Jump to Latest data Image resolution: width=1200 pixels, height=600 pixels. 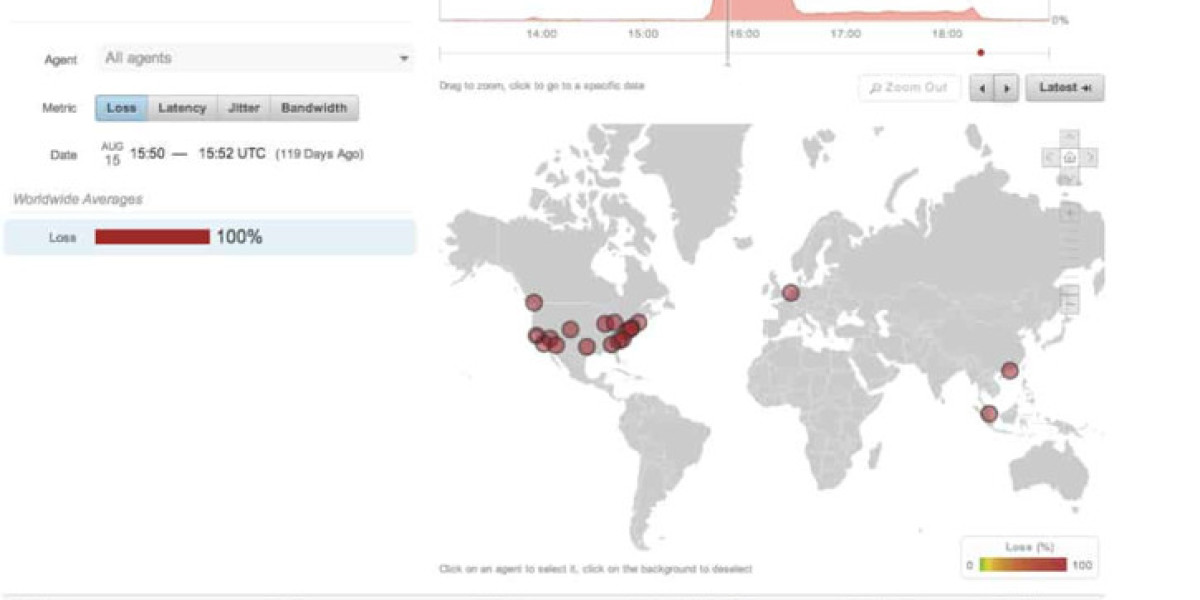[1064, 88]
